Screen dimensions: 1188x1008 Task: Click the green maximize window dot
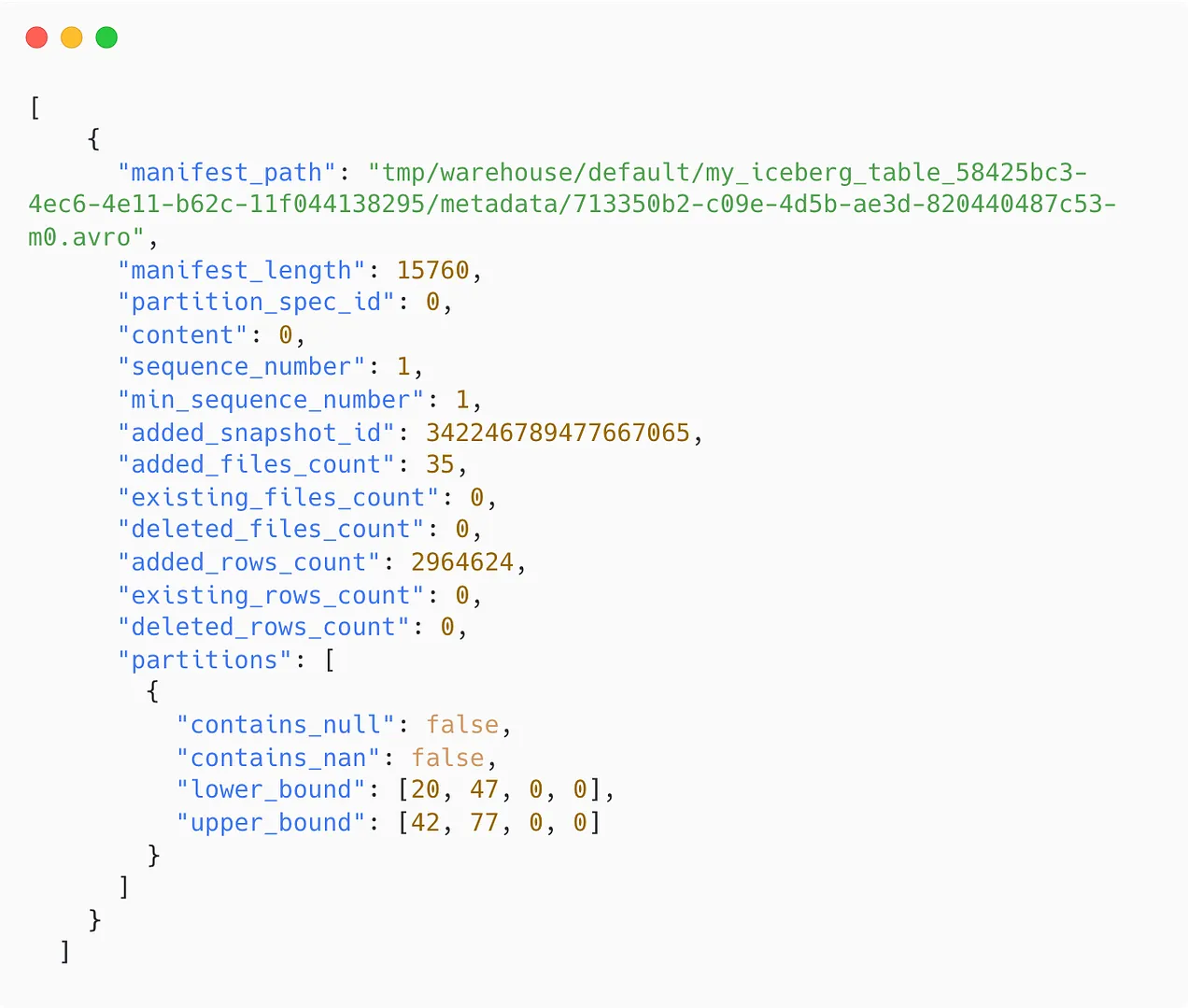(x=106, y=37)
